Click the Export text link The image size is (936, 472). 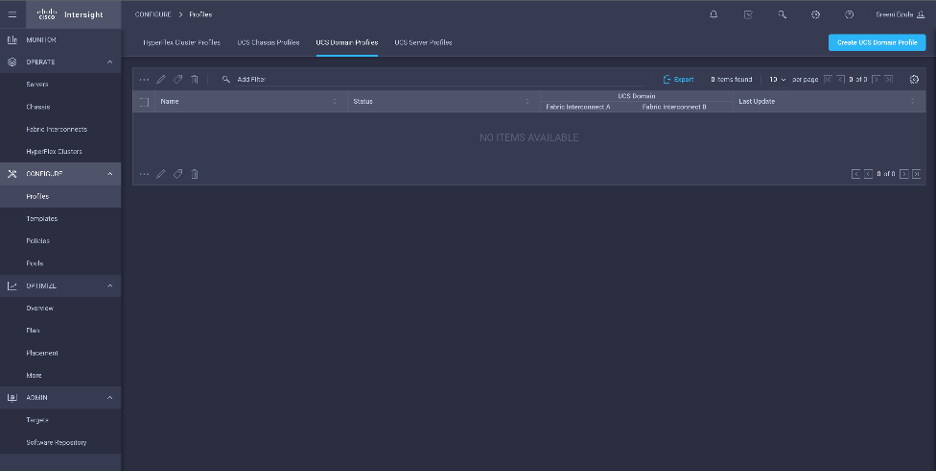click(x=683, y=79)
